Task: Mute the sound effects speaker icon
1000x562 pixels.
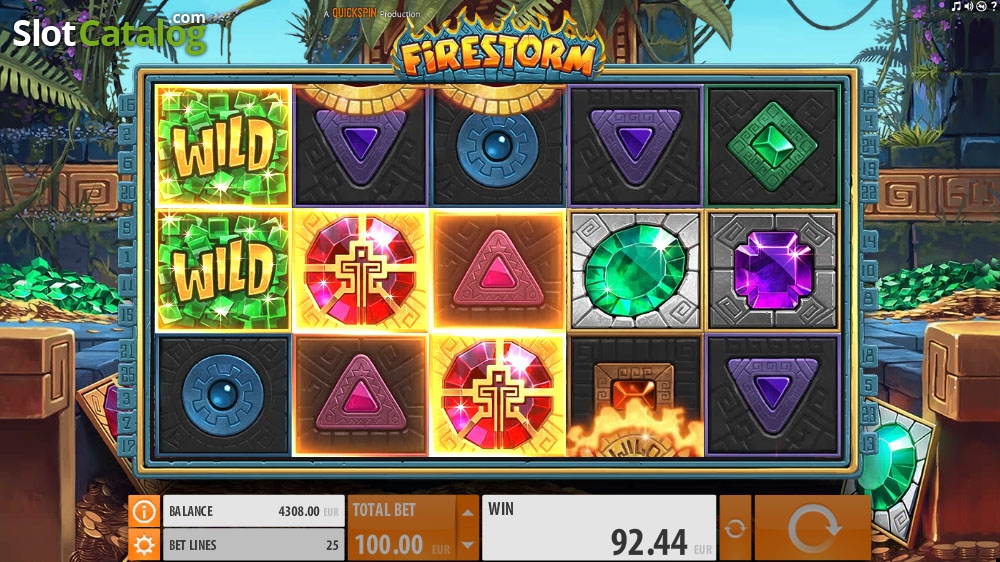Action: click(x=969, y=6)
